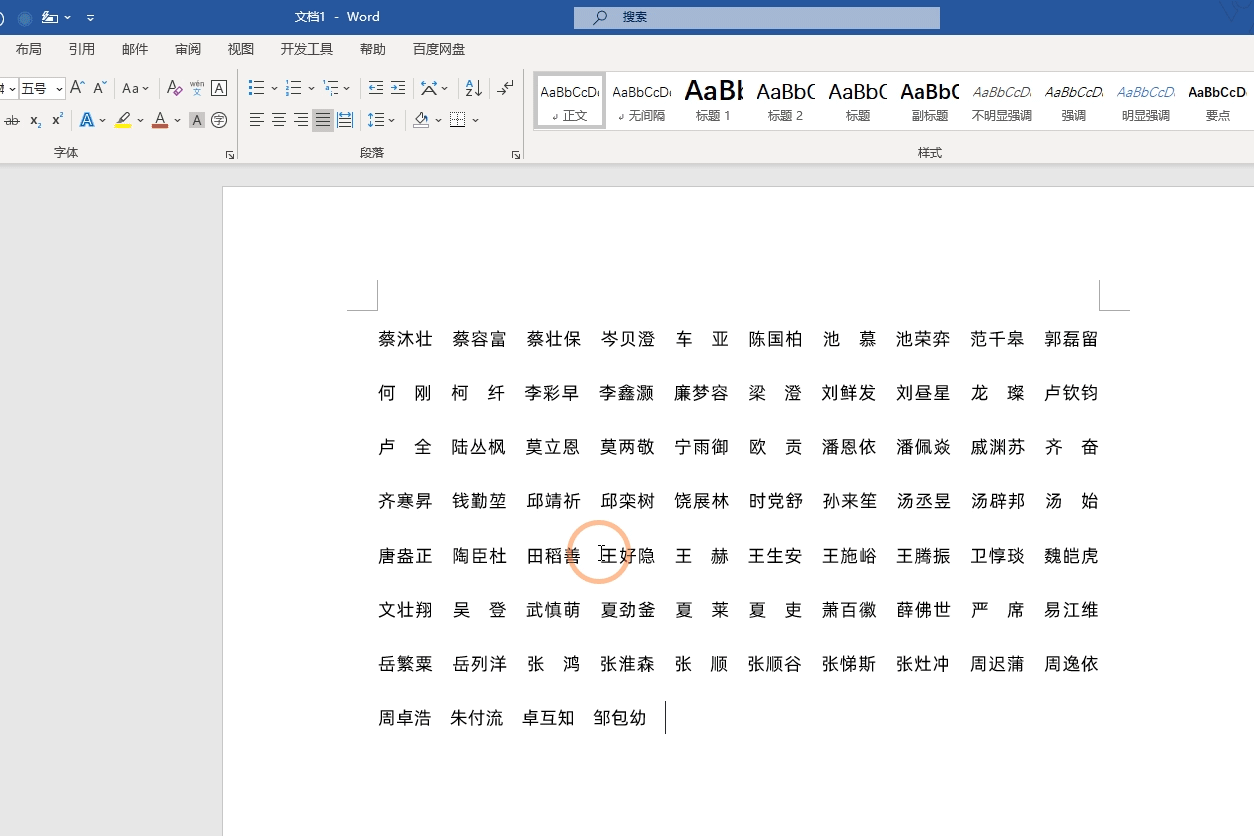Click the Show paragraph marks icon
The image size is (1254, 836).
[506, 88]
